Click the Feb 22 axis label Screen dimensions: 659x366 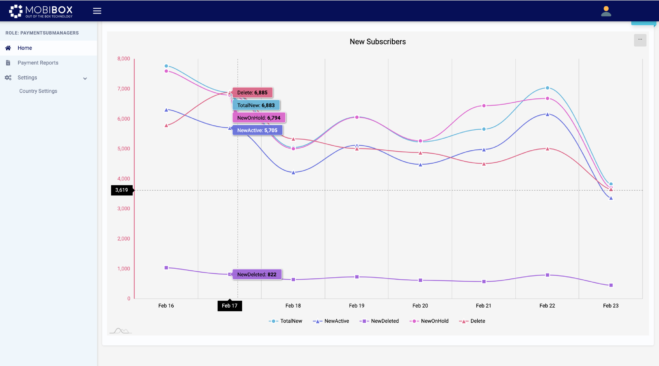547,305
